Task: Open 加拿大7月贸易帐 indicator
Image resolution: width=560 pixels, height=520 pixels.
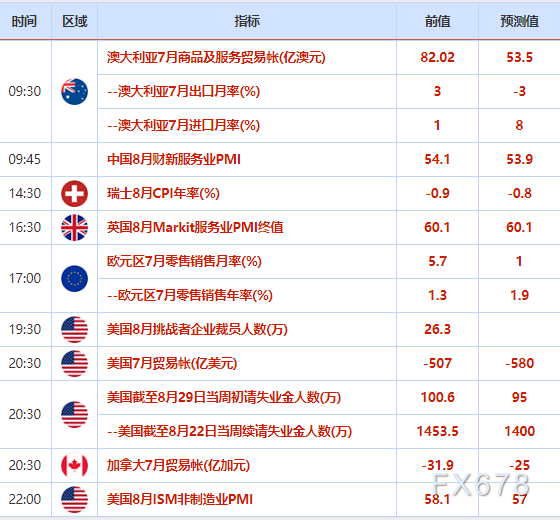Action: 178,465
